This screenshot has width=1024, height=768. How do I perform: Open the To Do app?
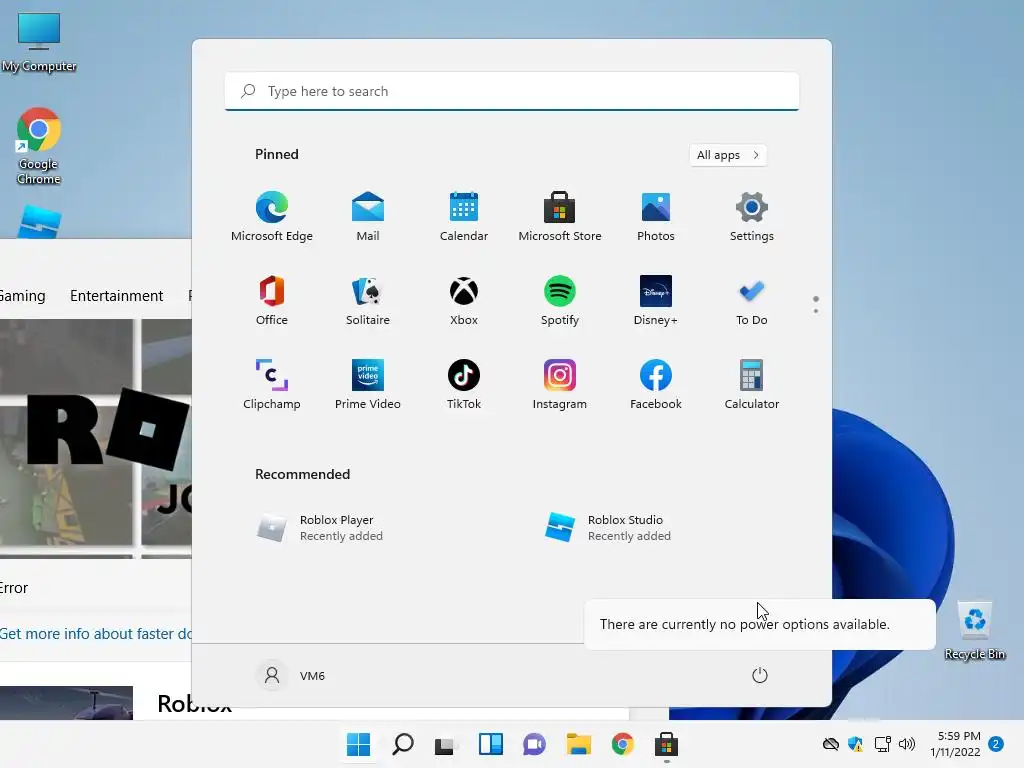[752, 300]
